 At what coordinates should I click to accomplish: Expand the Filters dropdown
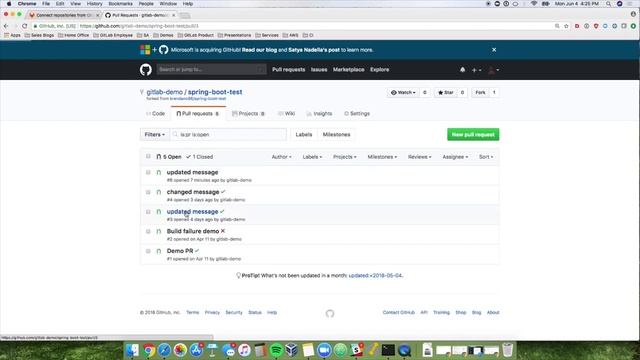pos(155,134)
